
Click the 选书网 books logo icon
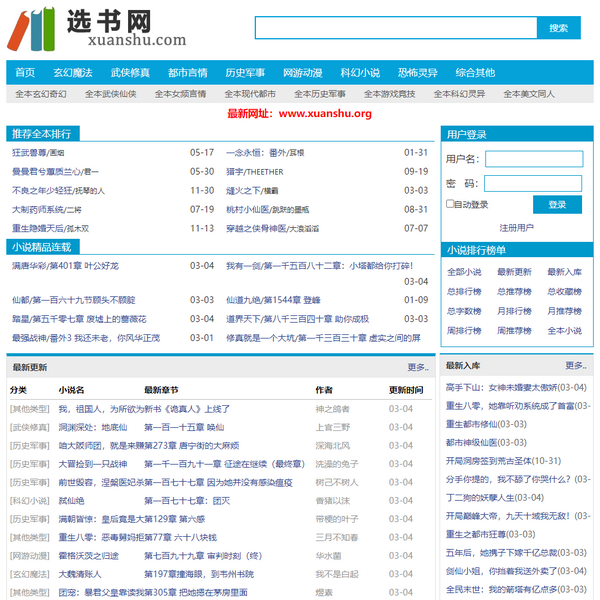pyautogui.click(x=32, y=29)
